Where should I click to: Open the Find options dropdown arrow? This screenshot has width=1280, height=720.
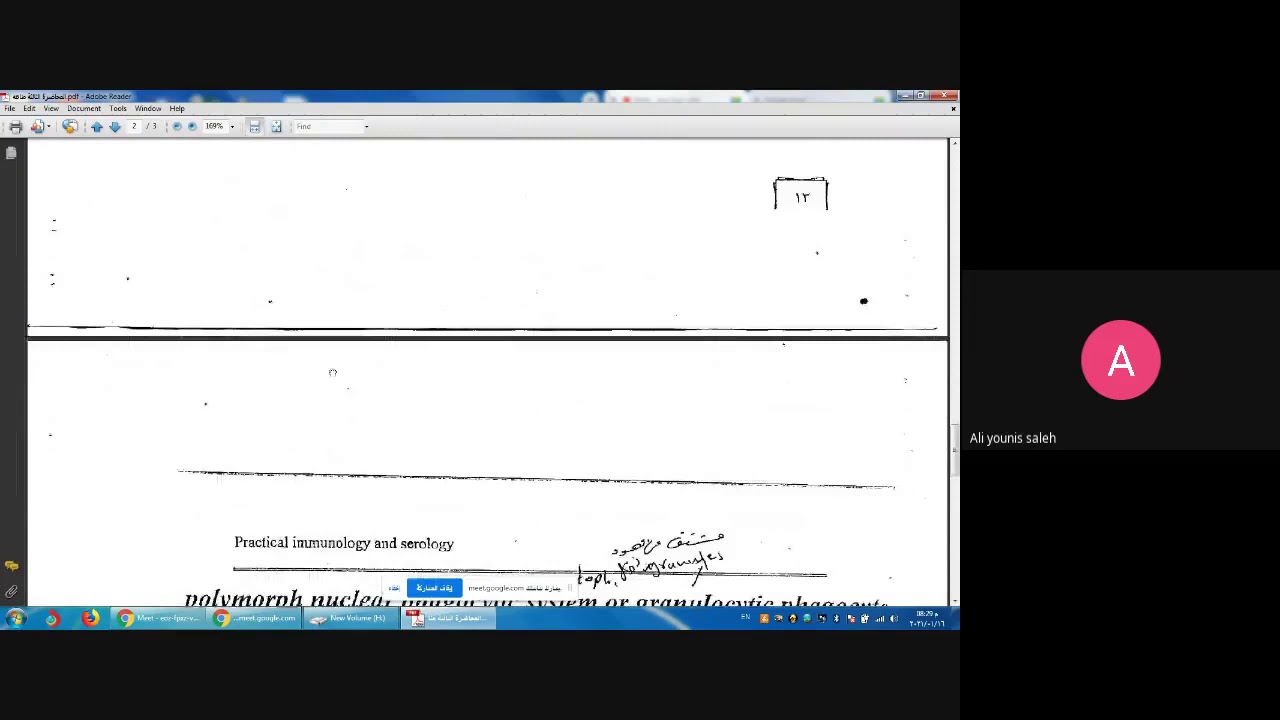pos(366,127)
